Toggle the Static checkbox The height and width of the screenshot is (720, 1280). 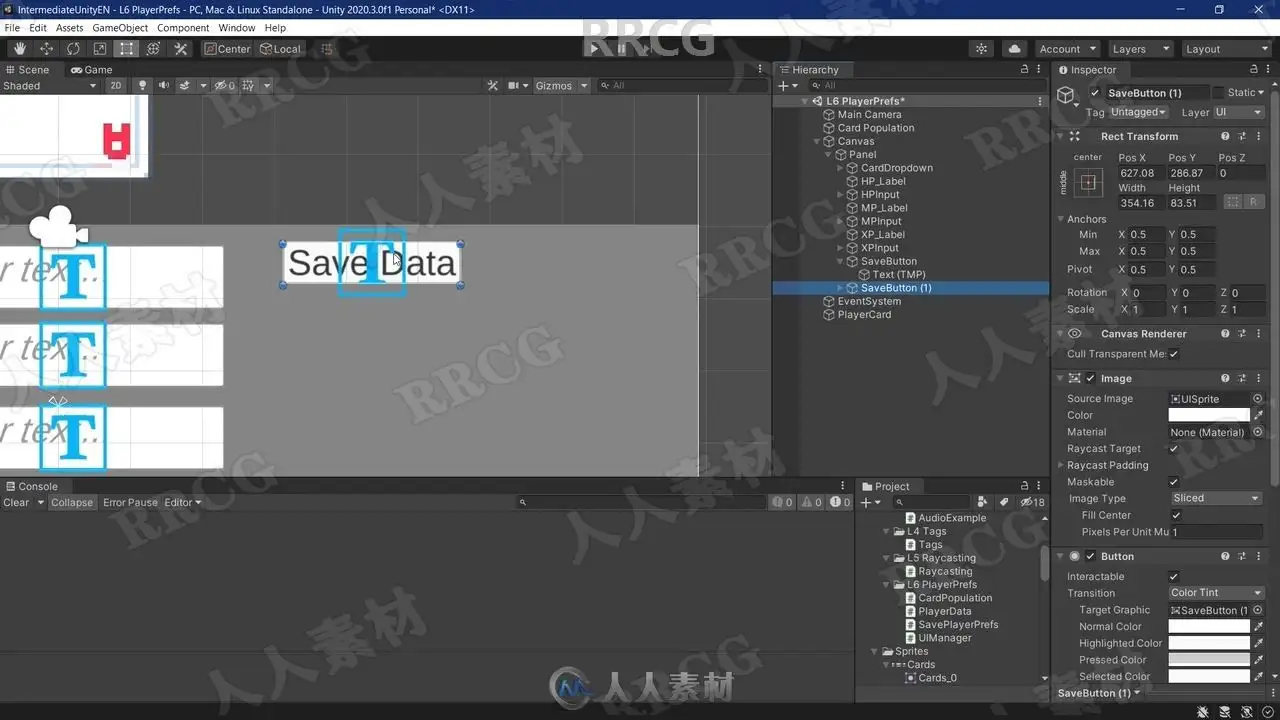click(x=1218, y=93)
